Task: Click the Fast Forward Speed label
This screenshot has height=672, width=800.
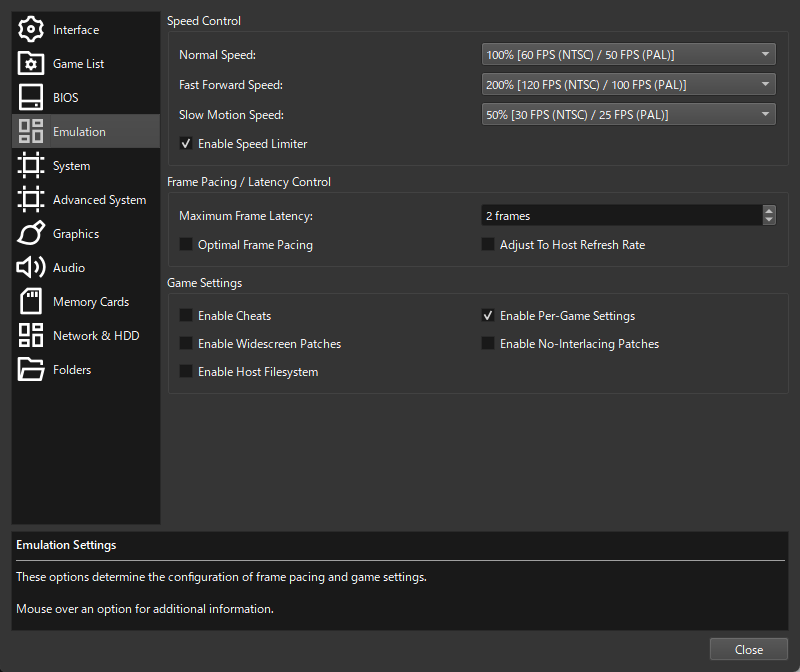Action: click(231, 85)
